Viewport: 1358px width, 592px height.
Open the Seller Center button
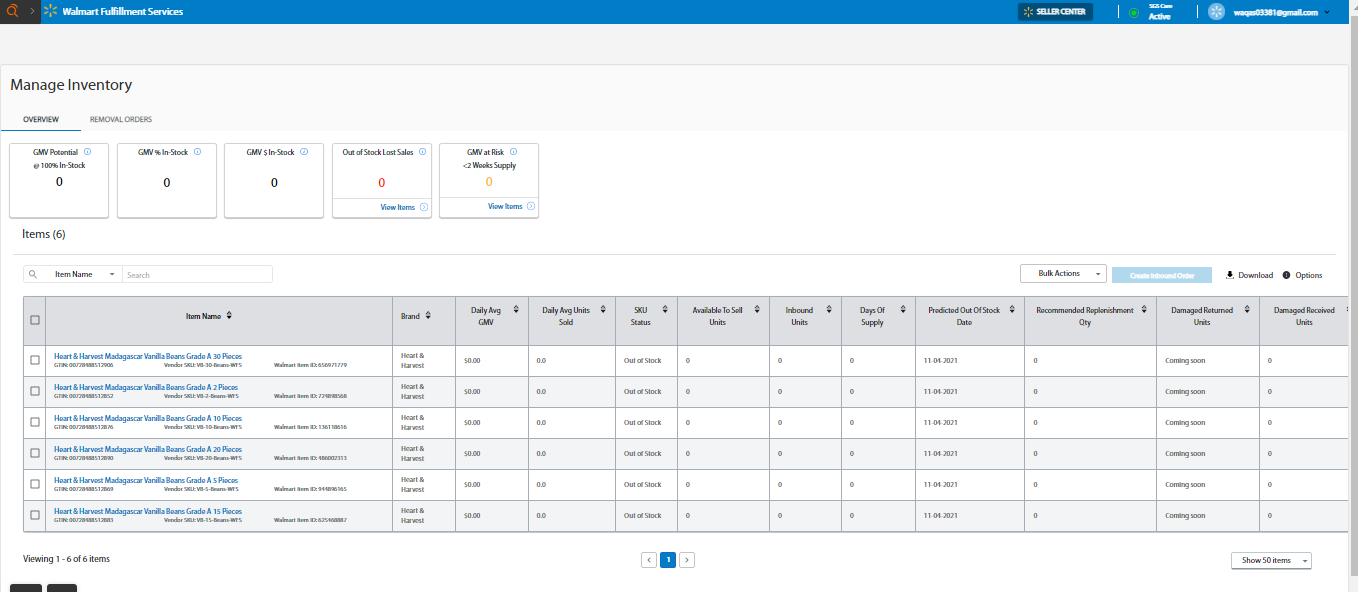[1055, 12]
